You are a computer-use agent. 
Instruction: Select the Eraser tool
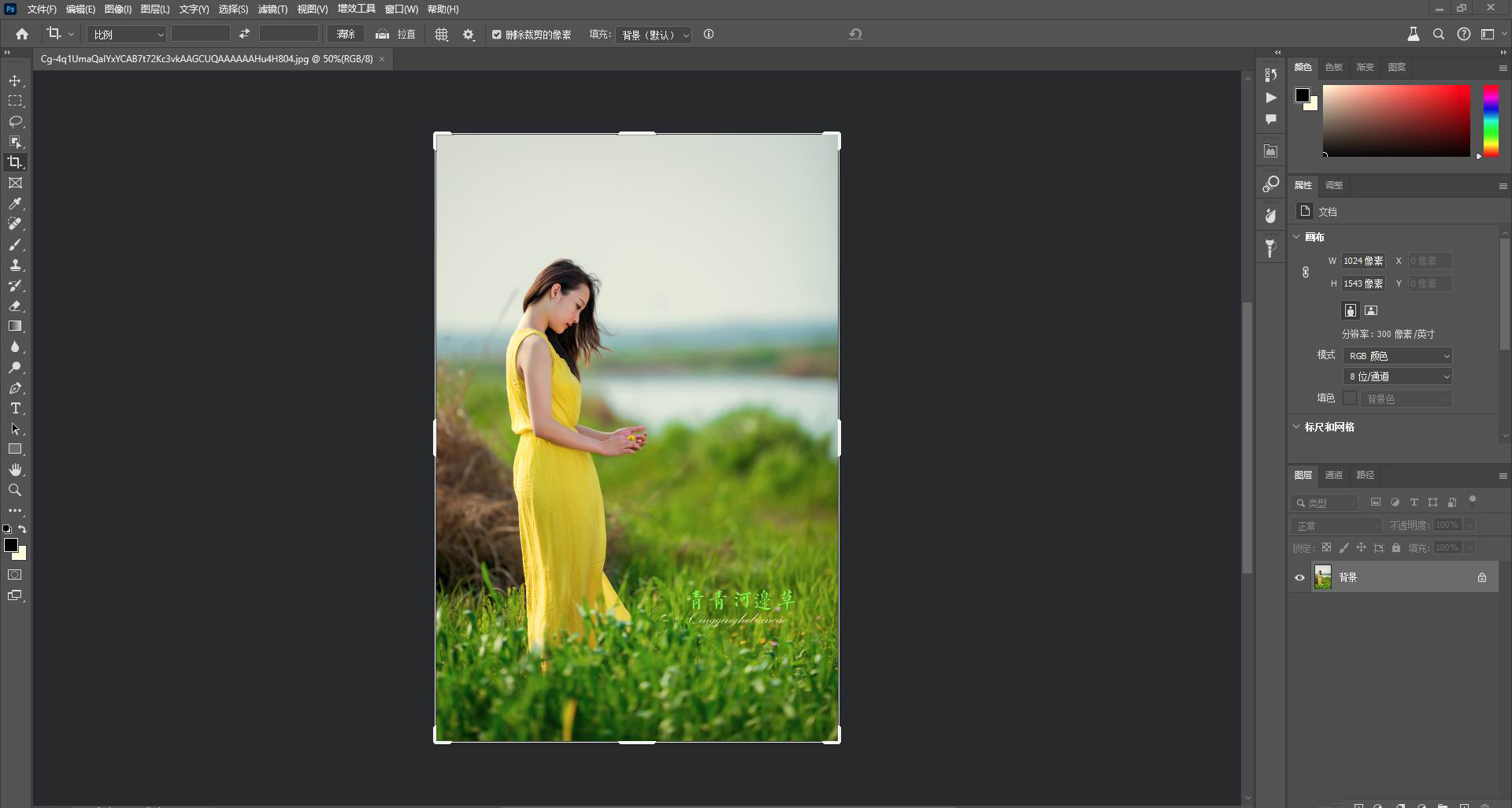click(15, 306)
